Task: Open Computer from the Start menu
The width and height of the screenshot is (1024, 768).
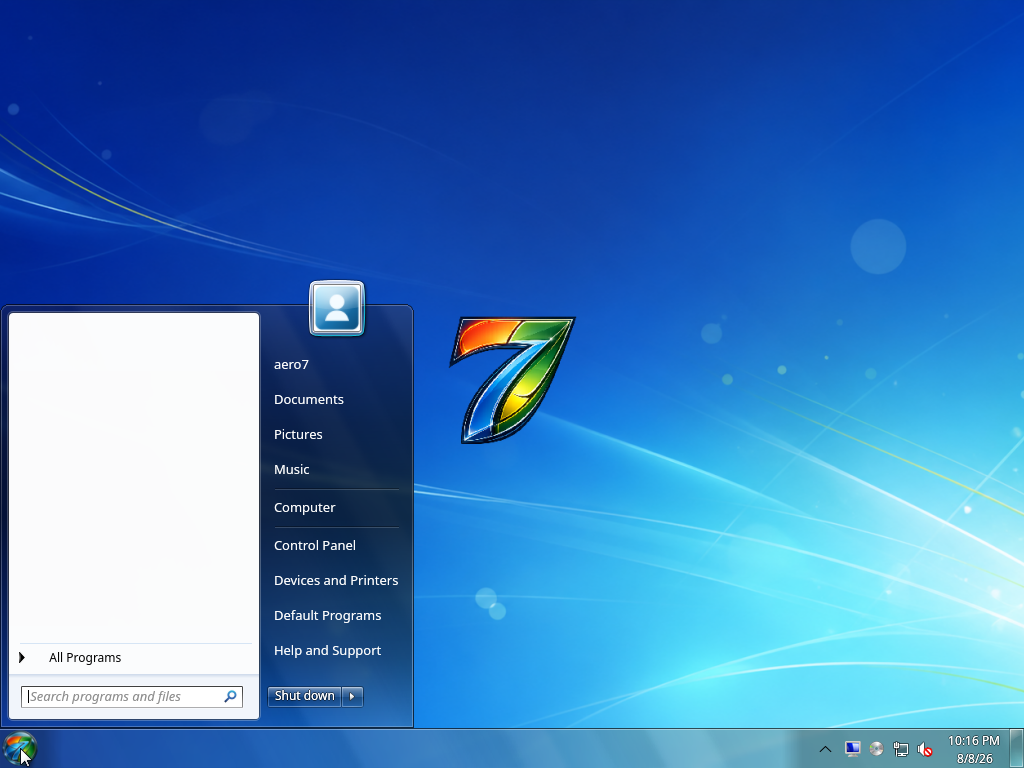Action: [x=305, y=507]
